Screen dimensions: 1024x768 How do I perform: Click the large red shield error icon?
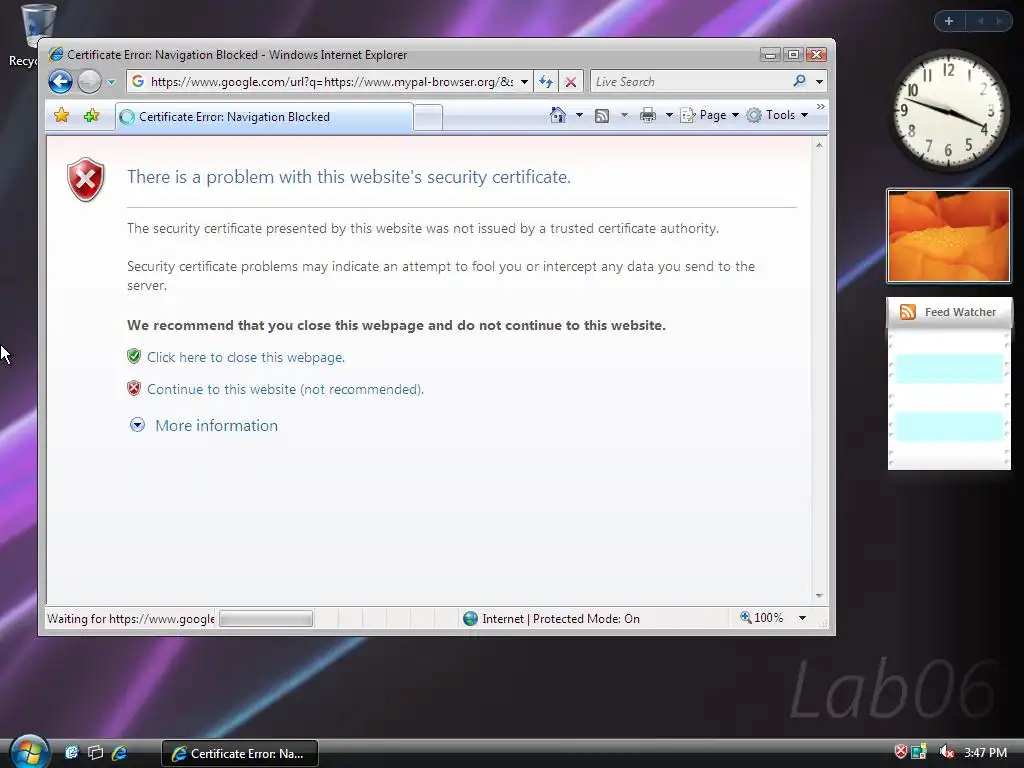pos(86,180)
